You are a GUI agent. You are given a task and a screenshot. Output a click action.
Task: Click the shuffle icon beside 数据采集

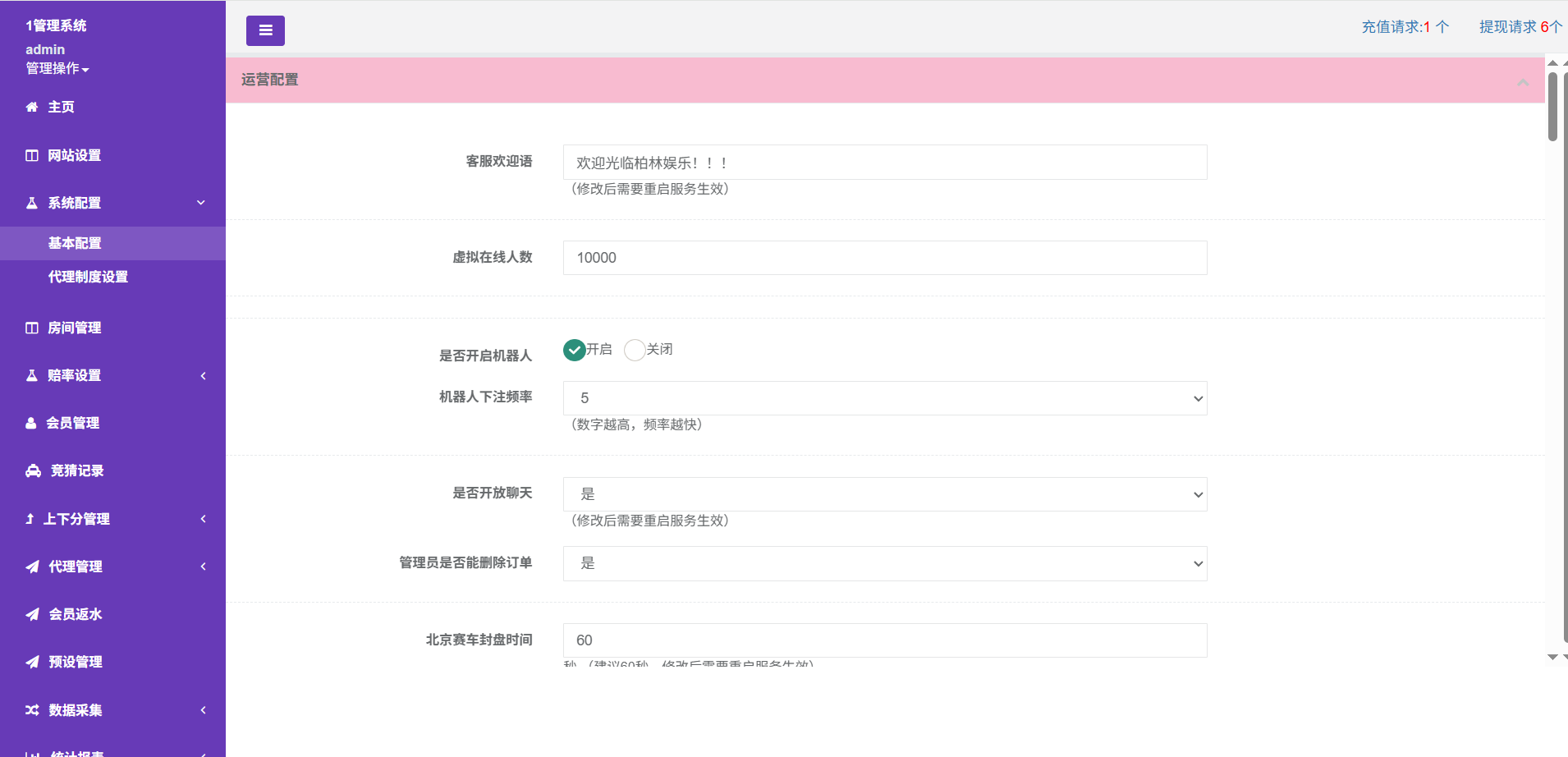tap(32, 710)
